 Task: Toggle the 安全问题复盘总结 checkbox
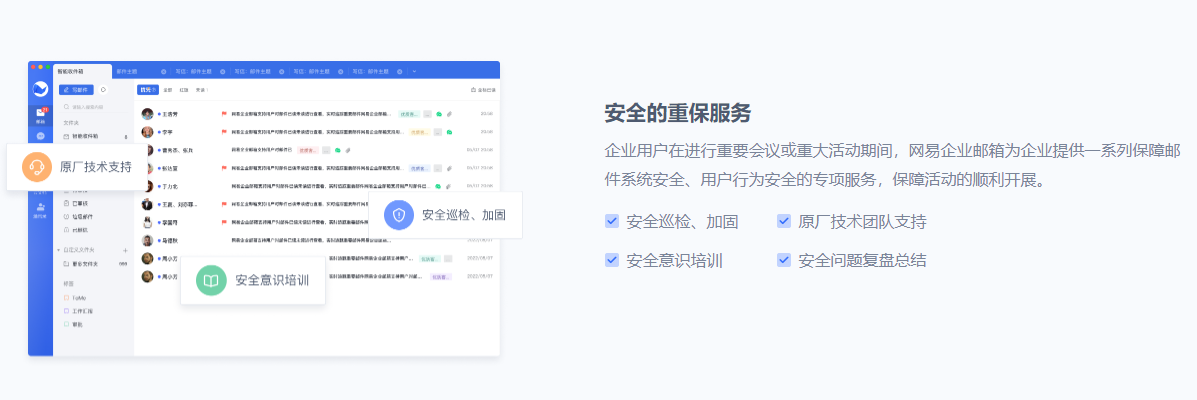[x=784, y=260]
